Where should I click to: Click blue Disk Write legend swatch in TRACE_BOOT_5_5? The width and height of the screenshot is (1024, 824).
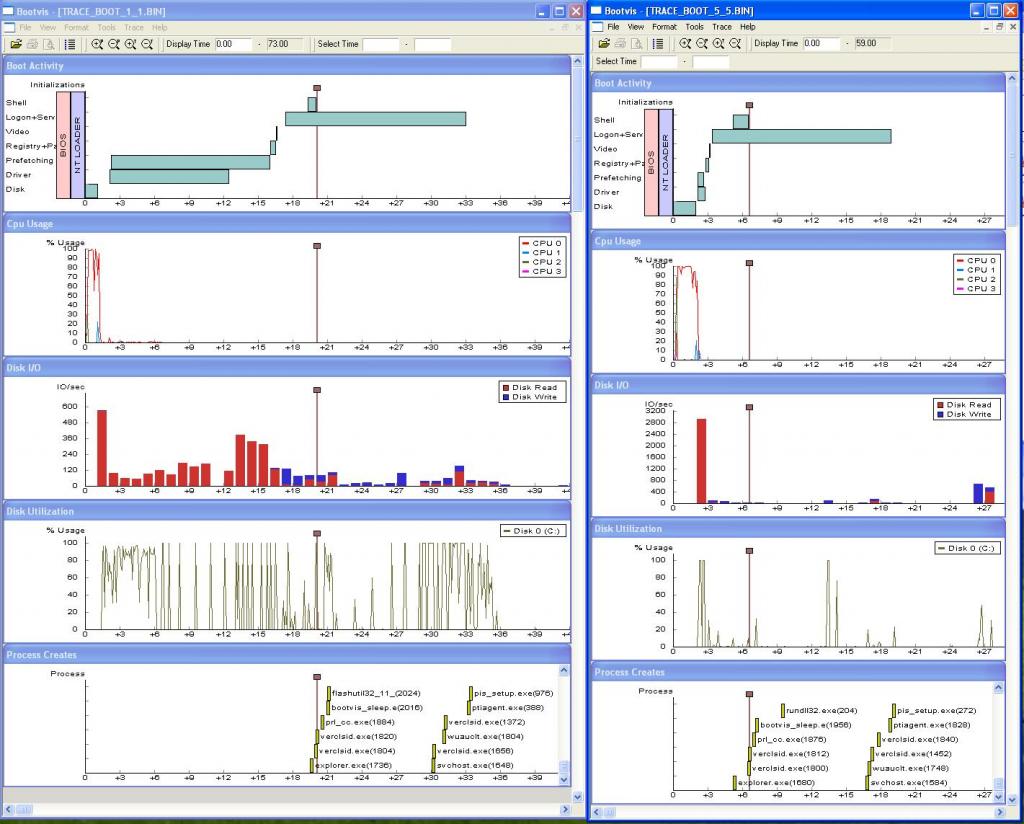tap(940, 414)
